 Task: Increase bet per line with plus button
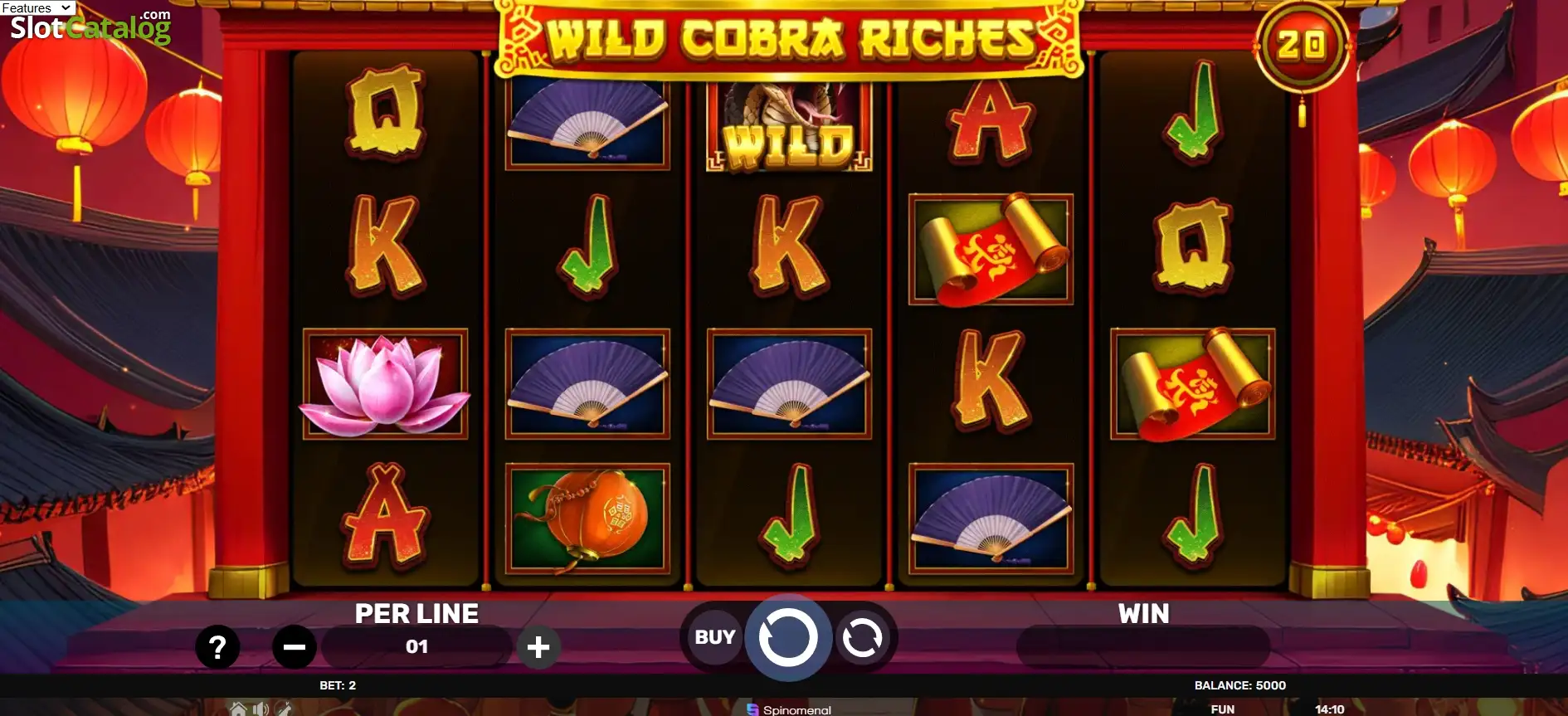pyautogui.click(x=538, y=646)
